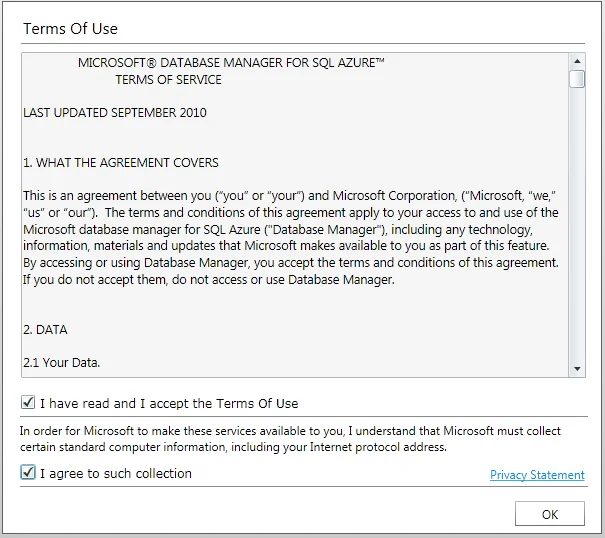This screenshot has width=605, height=538.
Task: Click the agreement paragraph starting 'This is an agreement'
Action: (290, 230)
